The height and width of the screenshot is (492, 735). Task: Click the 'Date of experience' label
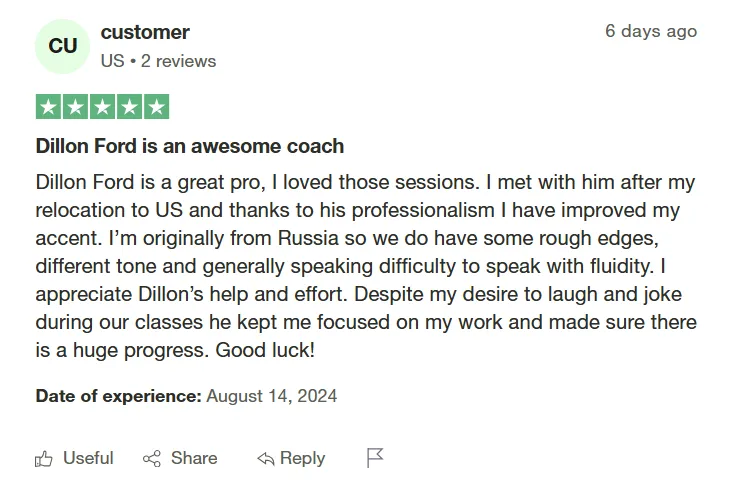point(119,396)
